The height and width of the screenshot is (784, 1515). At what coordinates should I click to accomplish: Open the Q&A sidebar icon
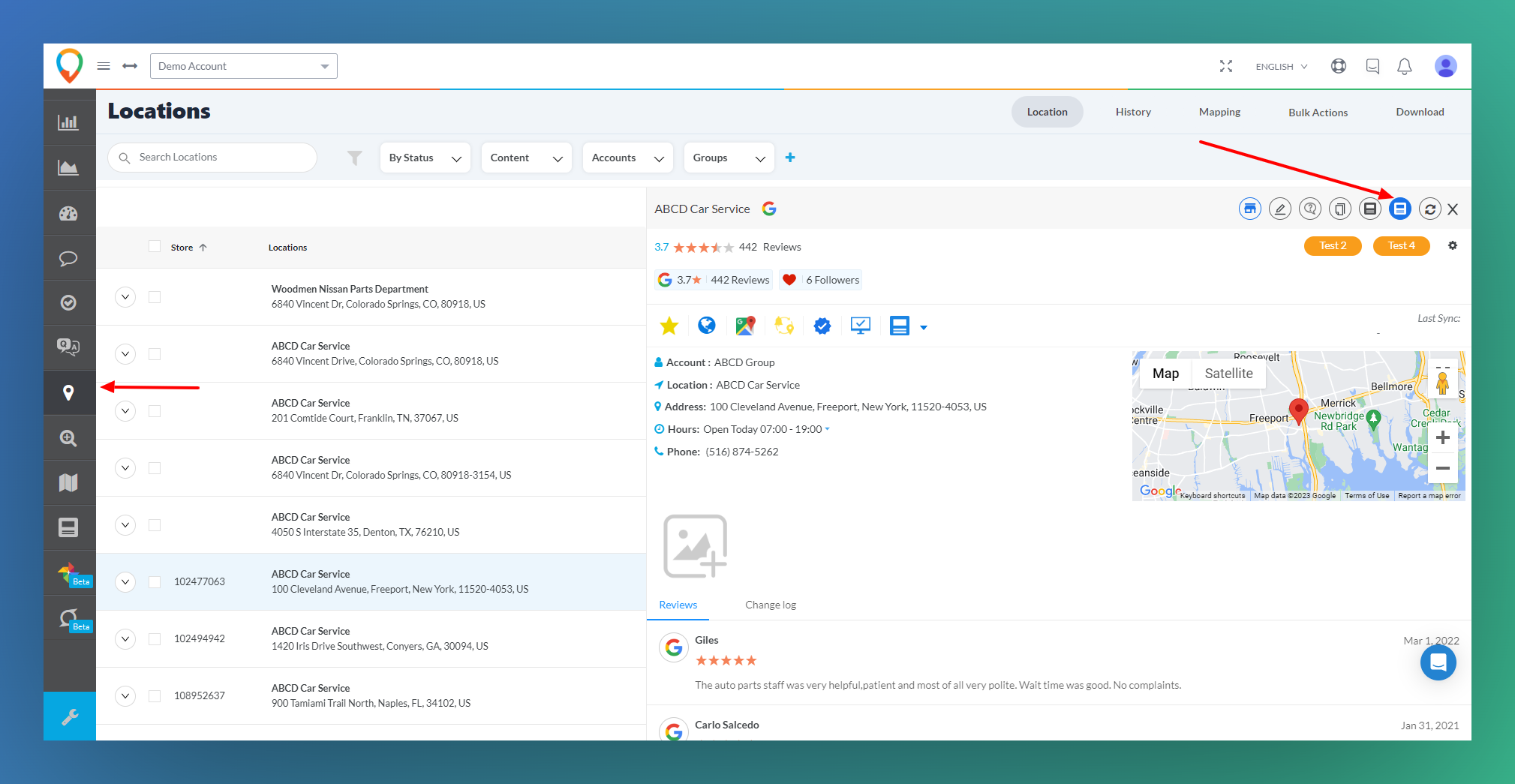tap(68, 347)
